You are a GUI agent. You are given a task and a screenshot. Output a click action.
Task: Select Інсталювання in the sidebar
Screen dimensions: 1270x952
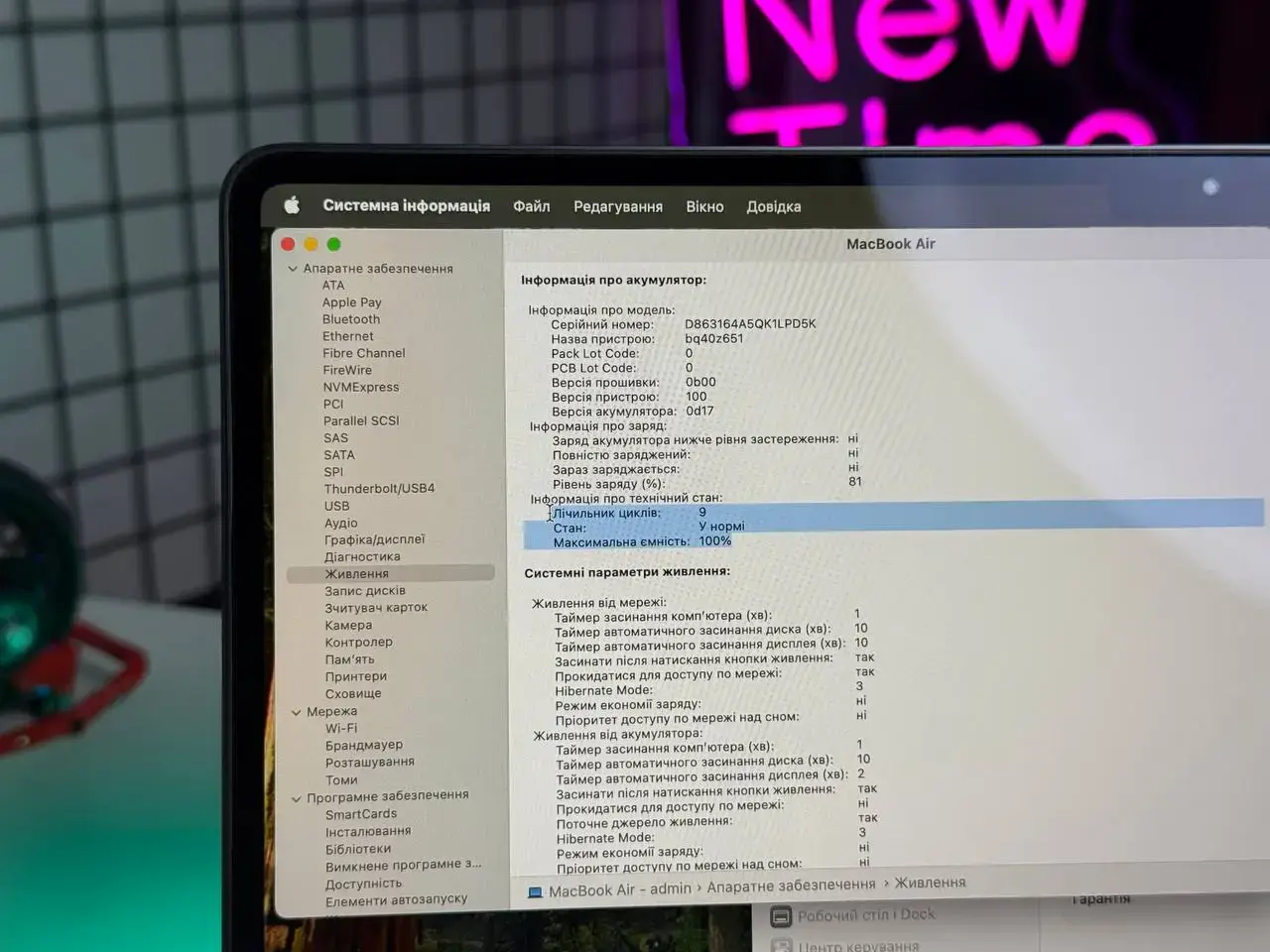(368, 832)
